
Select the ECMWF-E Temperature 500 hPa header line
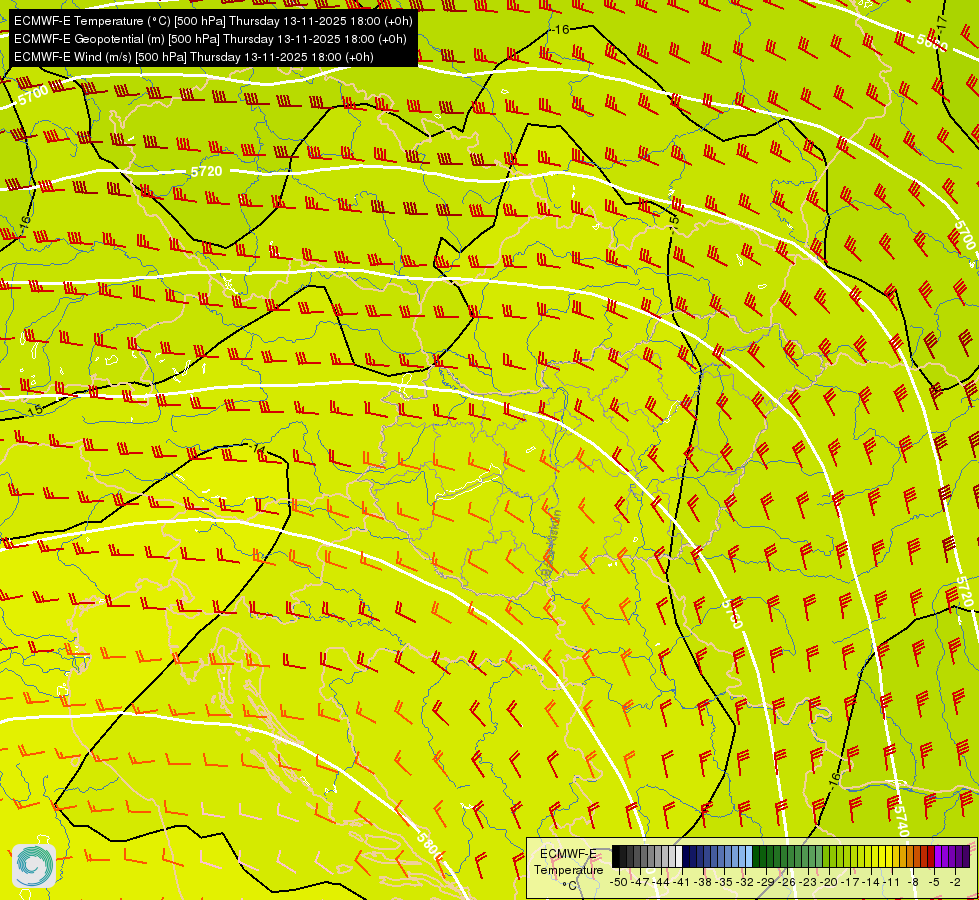(213, 21)
